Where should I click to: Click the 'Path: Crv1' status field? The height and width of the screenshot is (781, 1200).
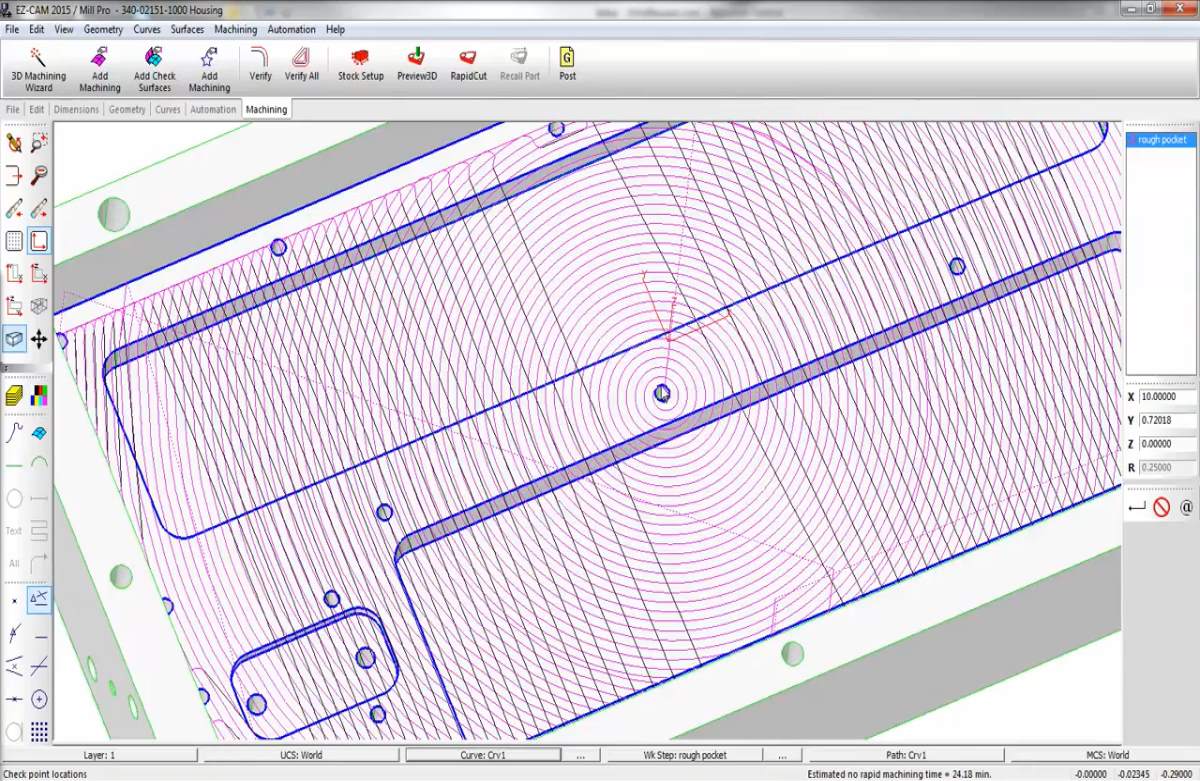pyautogui.click(x=905, y=755)
